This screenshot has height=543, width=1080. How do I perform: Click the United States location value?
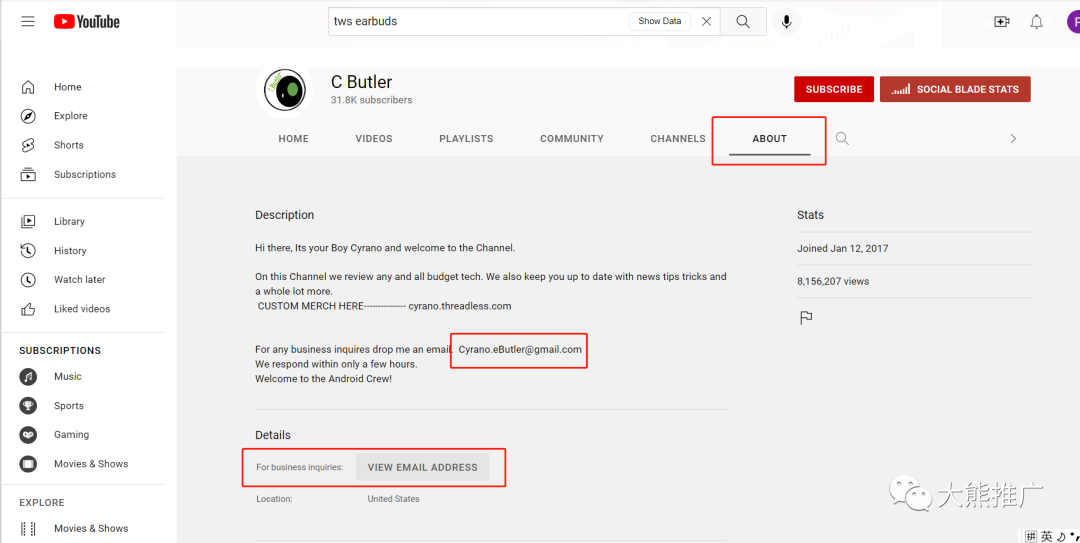pos(393,499)
